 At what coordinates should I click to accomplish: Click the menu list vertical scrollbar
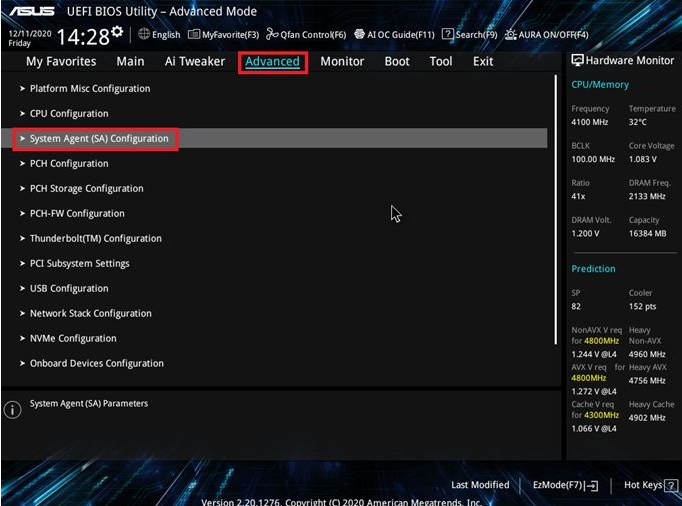click(x=555, y=210)
